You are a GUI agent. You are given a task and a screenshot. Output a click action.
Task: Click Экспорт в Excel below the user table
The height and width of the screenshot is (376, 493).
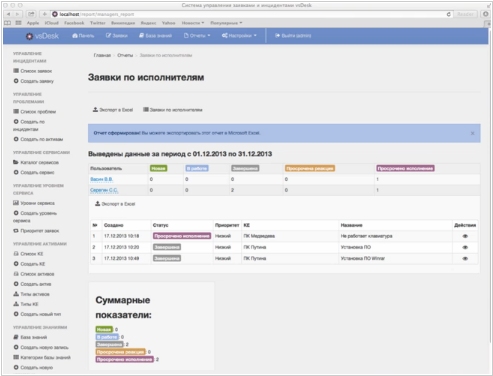(115, 204)
